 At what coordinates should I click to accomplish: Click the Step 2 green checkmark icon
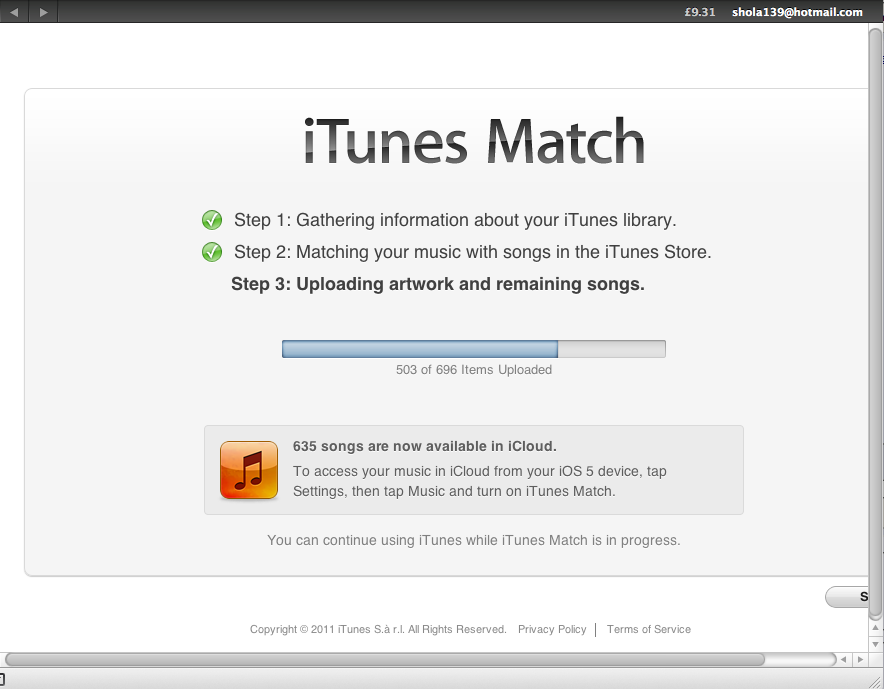(212, 252)
